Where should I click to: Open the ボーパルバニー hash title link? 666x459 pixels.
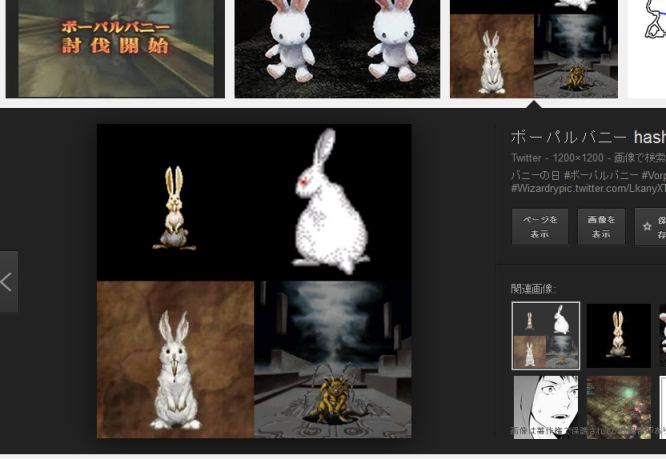tap(588, 137)
